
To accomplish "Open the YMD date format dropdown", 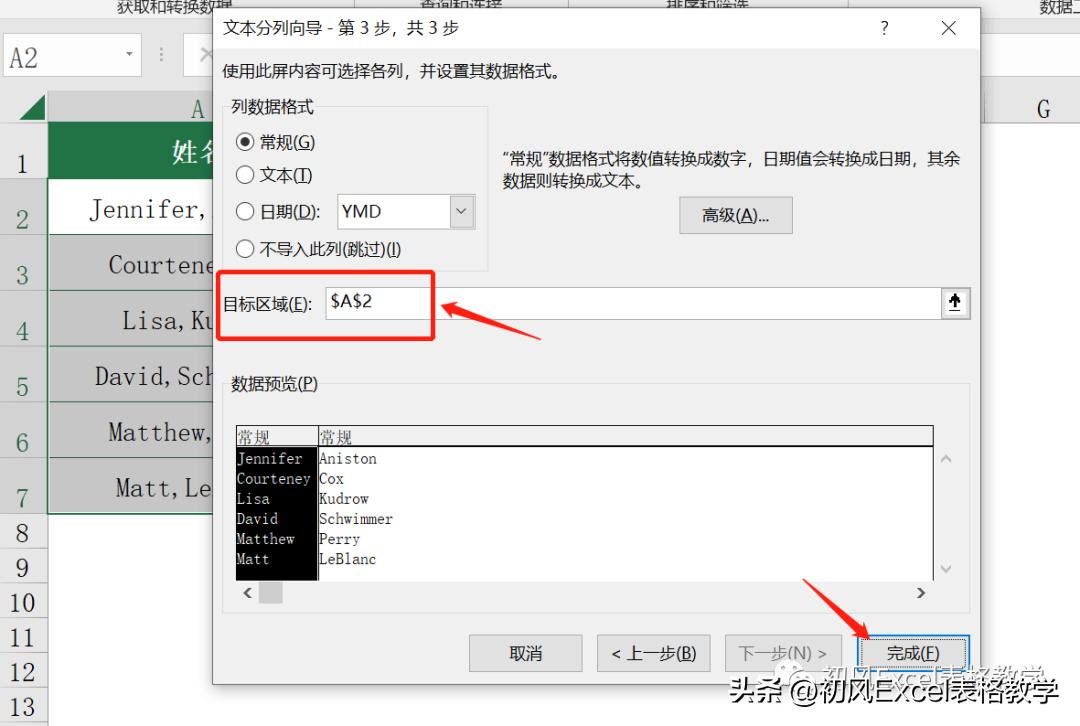I will pyautogui.click(x=460, y=212).
